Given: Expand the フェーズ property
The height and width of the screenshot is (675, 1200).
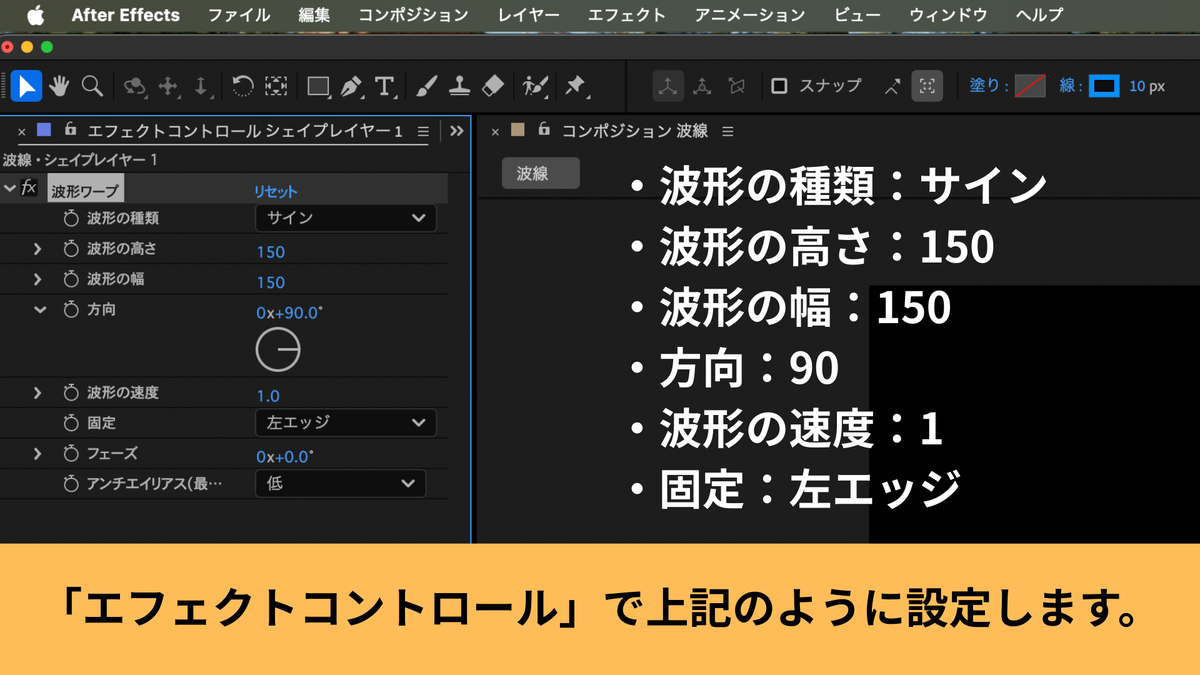Looking at the screenshot, I should tap(38, 454).
